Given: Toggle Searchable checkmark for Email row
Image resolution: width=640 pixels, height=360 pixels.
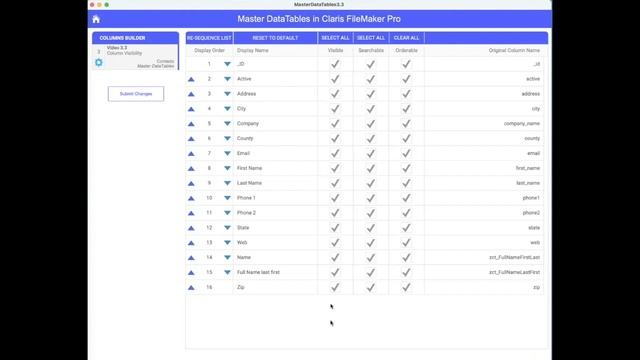Looking at the screenshot, I should coord(371,153).
